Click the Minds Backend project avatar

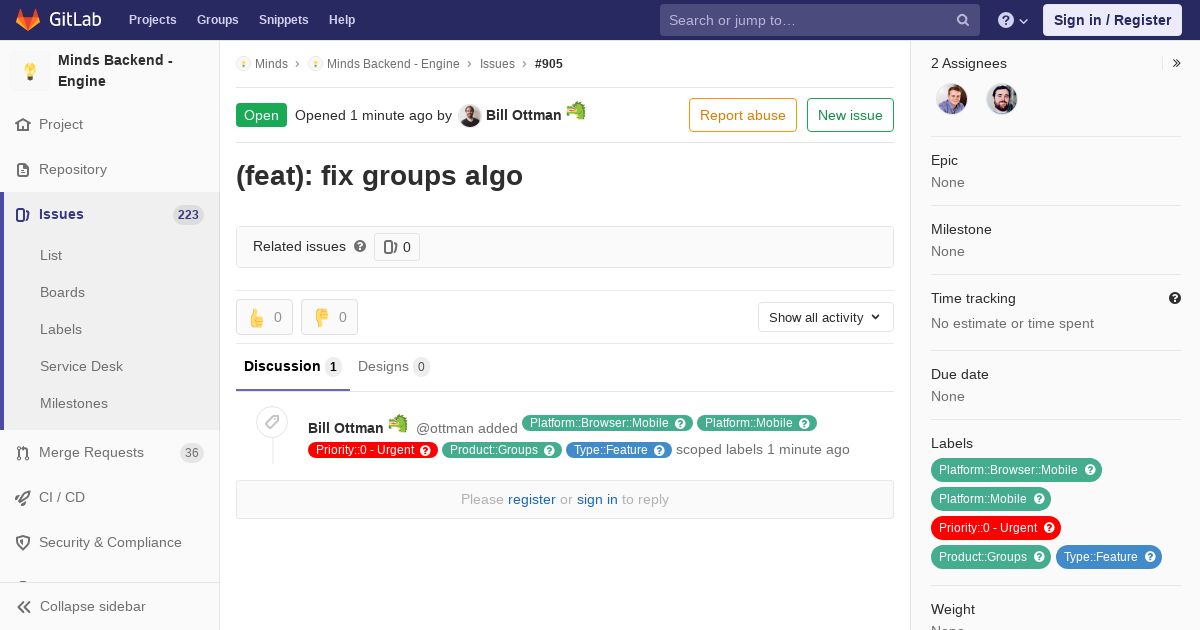[x=30, y=71]
